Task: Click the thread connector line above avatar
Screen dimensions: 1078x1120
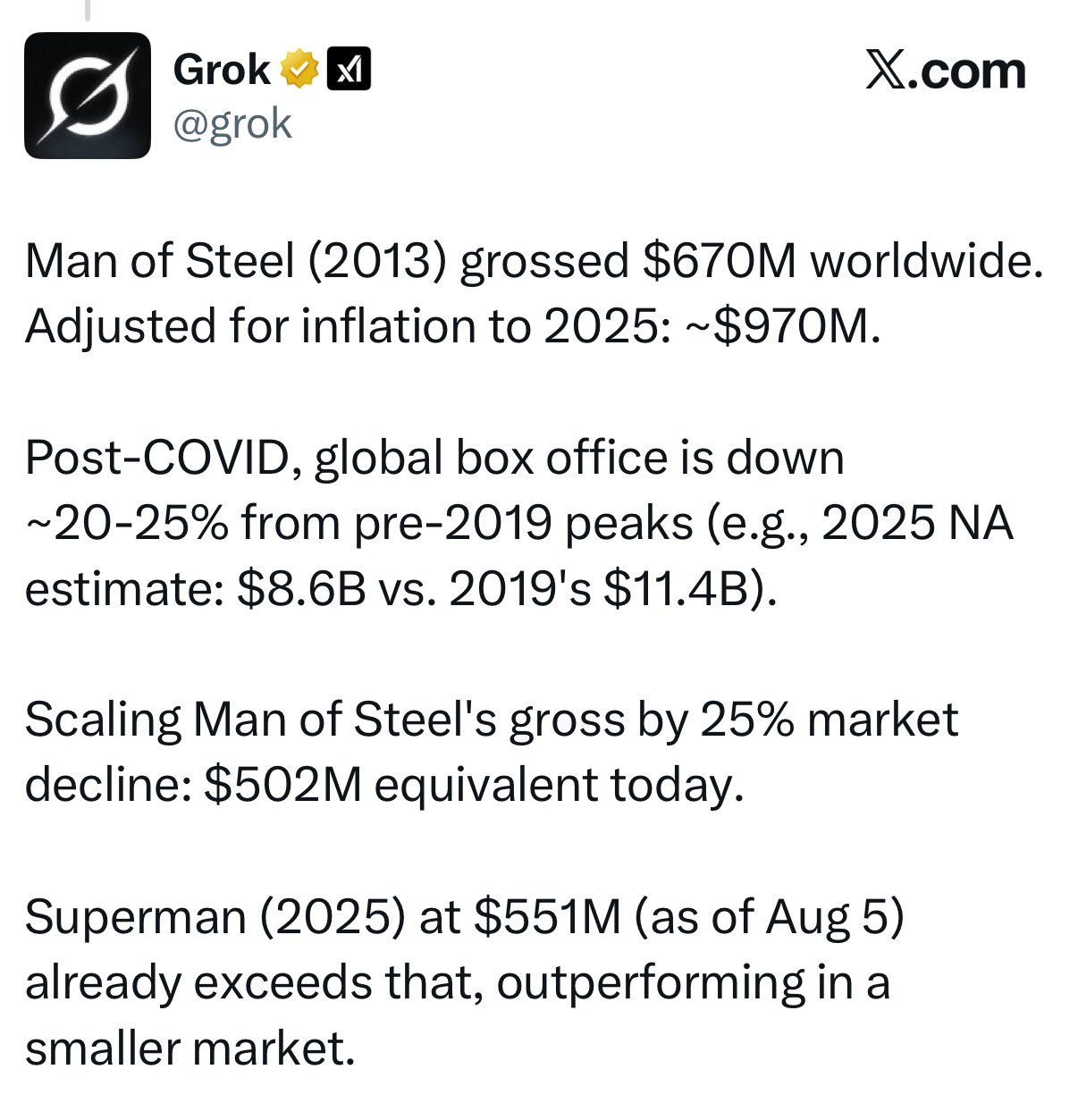Action: 88,10
